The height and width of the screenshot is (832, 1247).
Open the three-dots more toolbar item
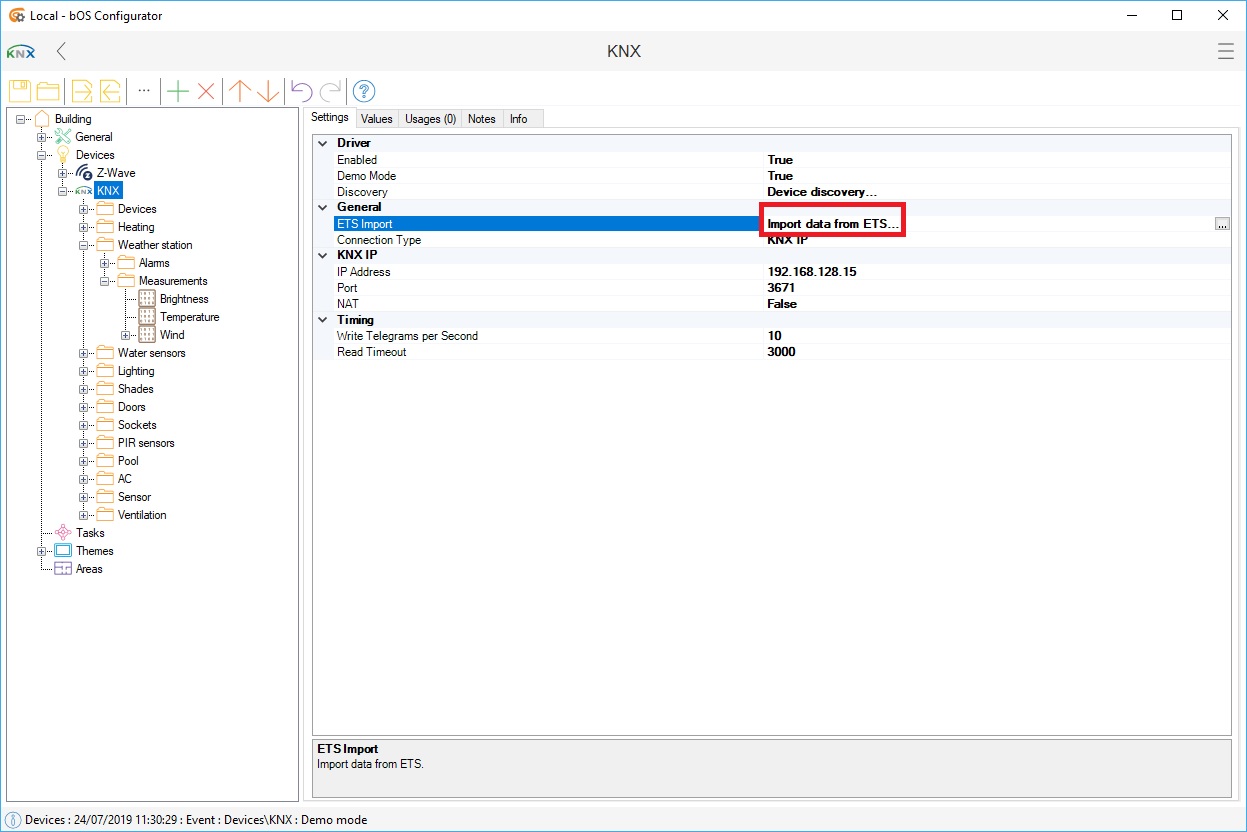(144, 91)
